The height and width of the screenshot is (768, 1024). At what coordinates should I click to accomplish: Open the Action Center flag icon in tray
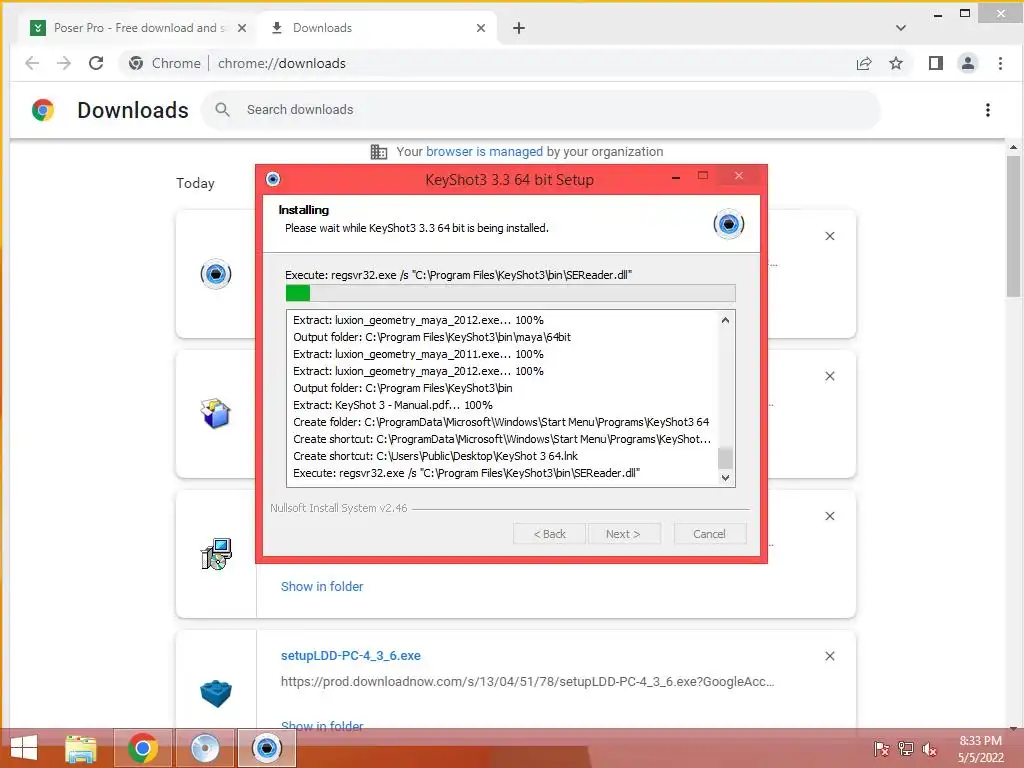click(x=881, y=749)
